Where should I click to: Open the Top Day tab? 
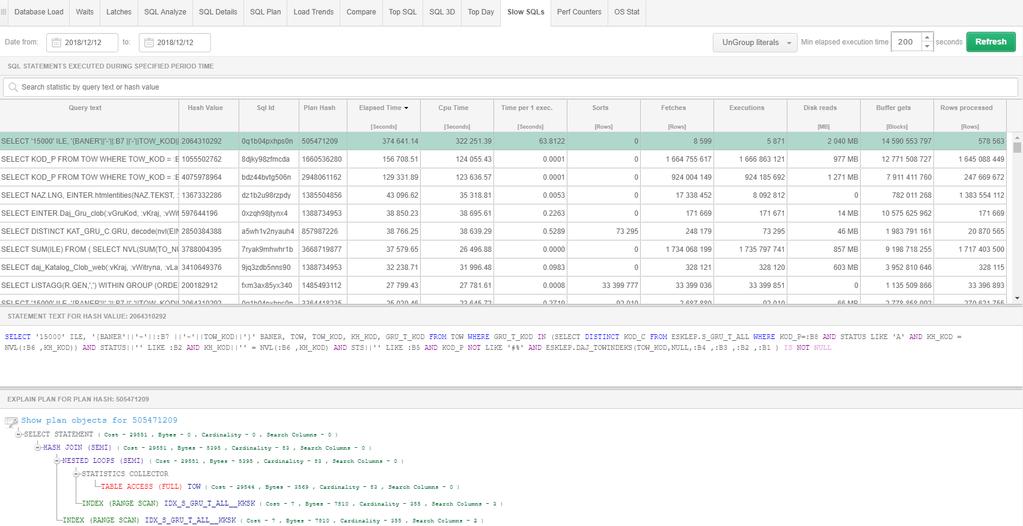[x=481, y=12]
